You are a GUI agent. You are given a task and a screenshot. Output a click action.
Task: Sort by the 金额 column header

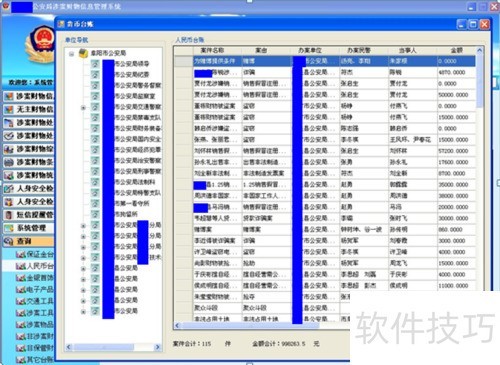click(x=456, y=50)
